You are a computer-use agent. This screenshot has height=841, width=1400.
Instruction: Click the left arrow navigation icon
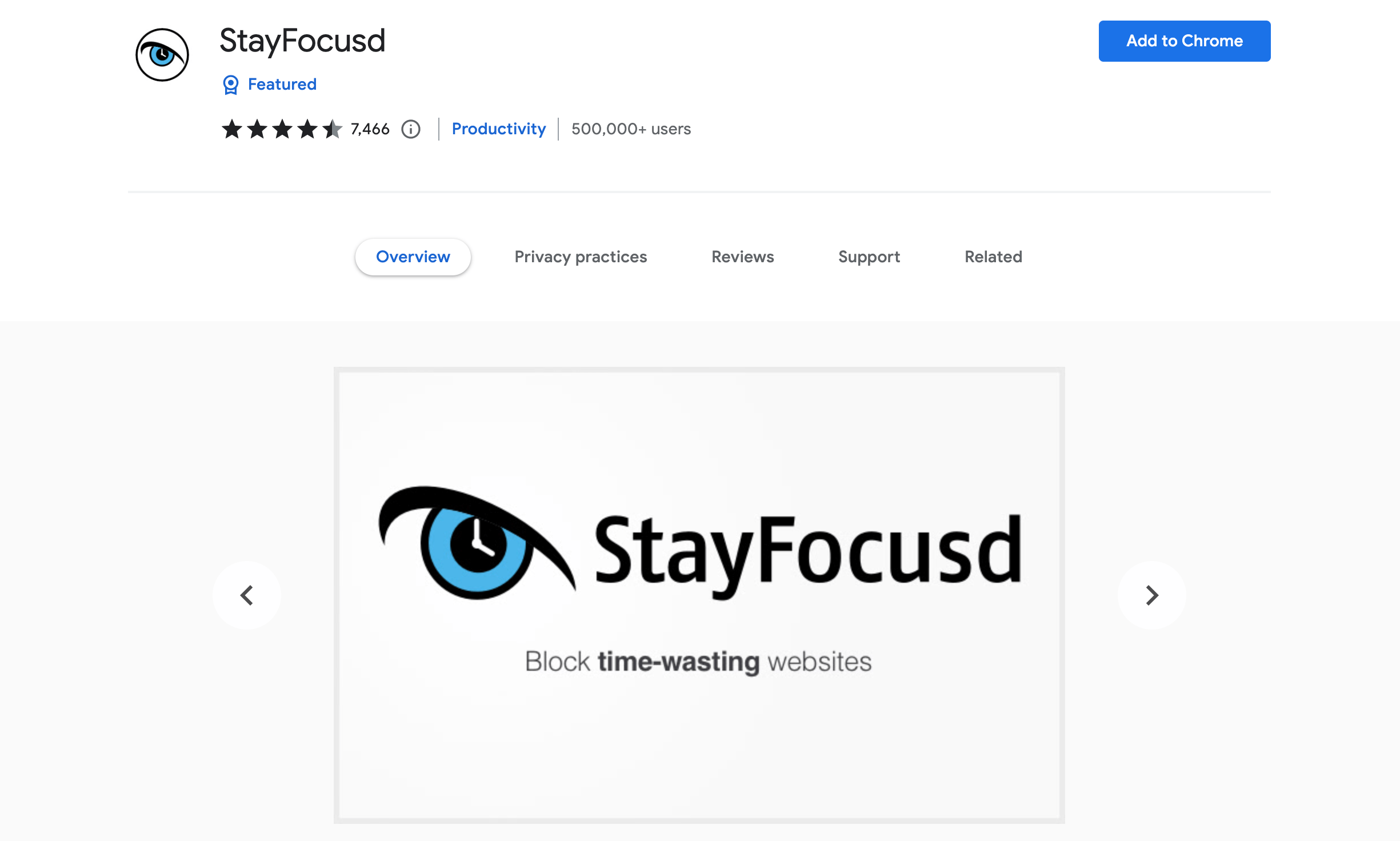(248, 595)
